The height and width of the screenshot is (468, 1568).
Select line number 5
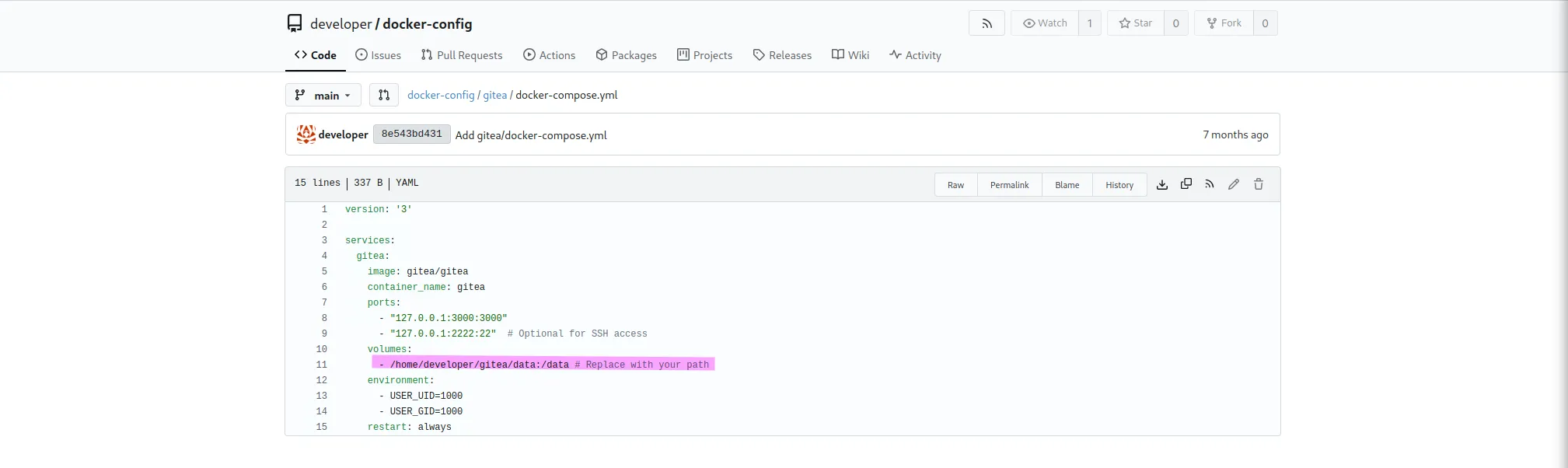click(x=324, y=271)
